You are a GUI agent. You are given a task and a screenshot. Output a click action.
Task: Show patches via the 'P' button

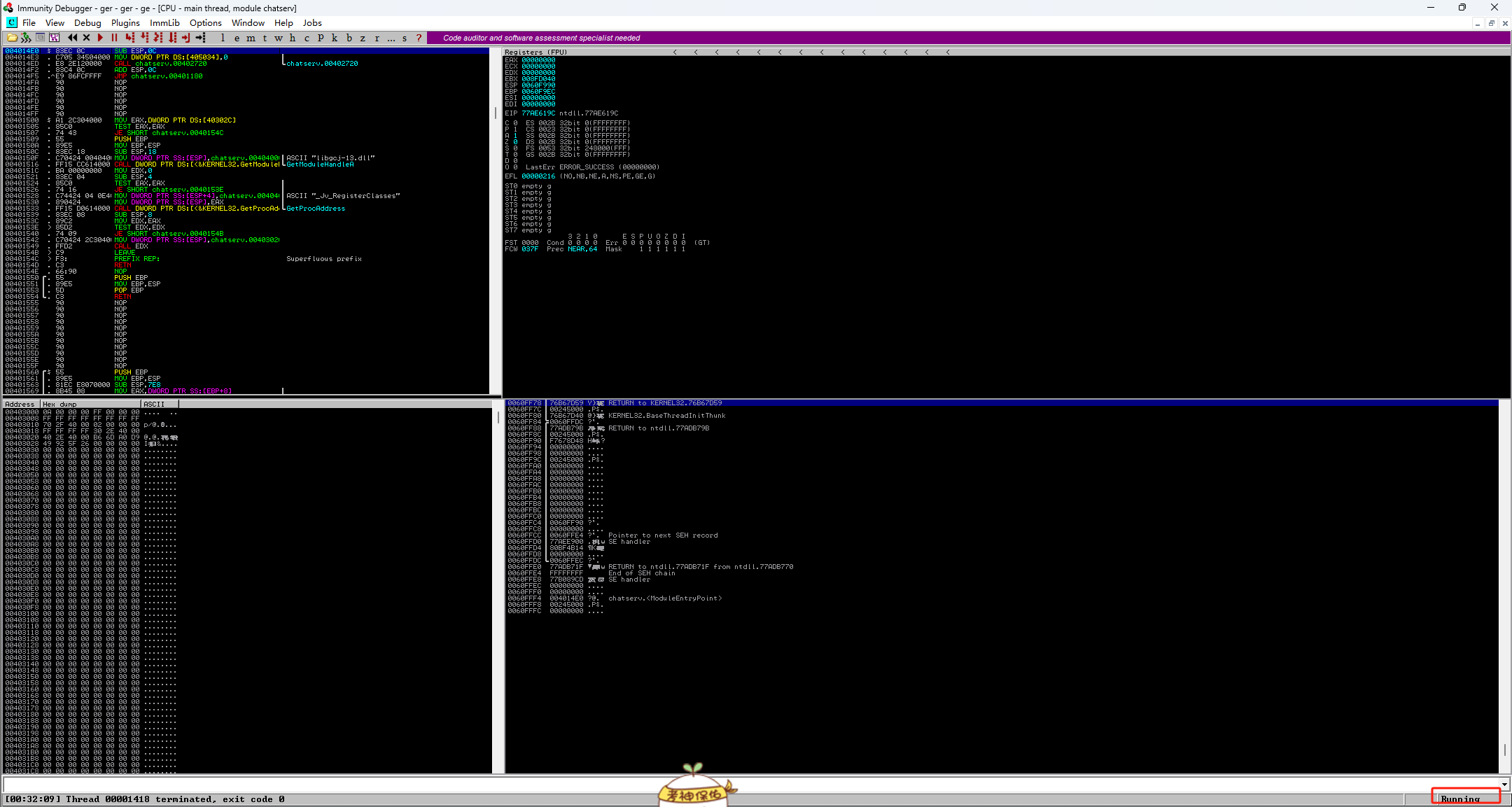click(321, 38)
